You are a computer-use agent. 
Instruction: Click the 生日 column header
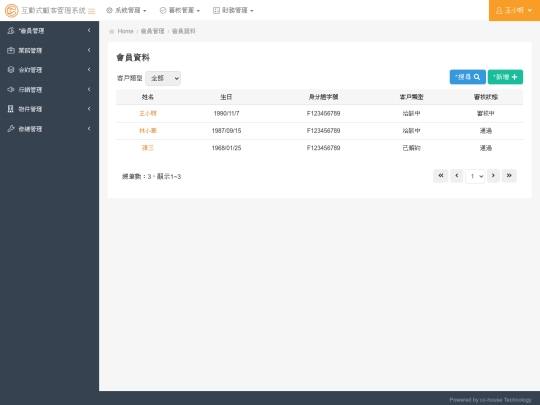tap(226, 97)
